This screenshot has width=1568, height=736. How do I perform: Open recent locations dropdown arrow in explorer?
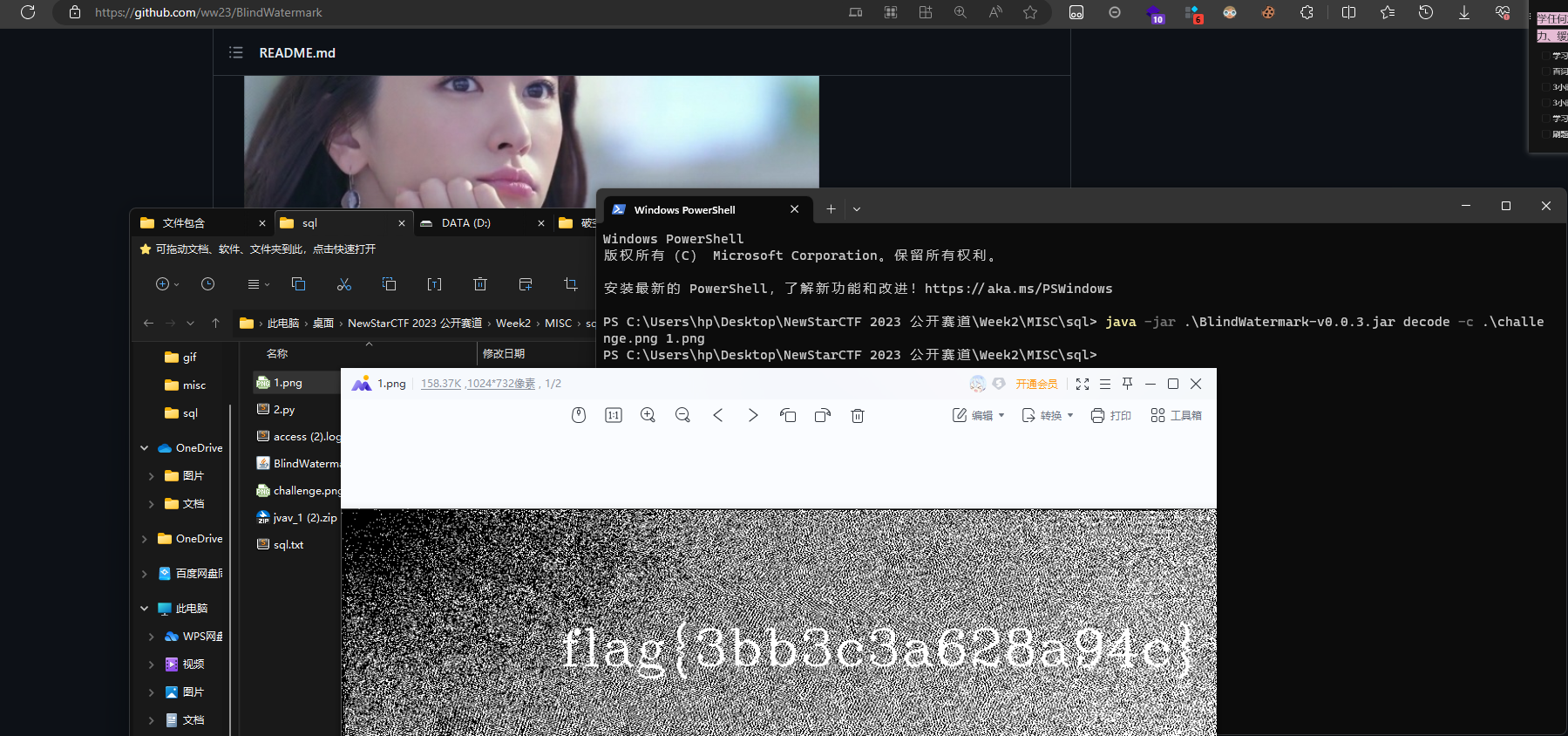190,323
